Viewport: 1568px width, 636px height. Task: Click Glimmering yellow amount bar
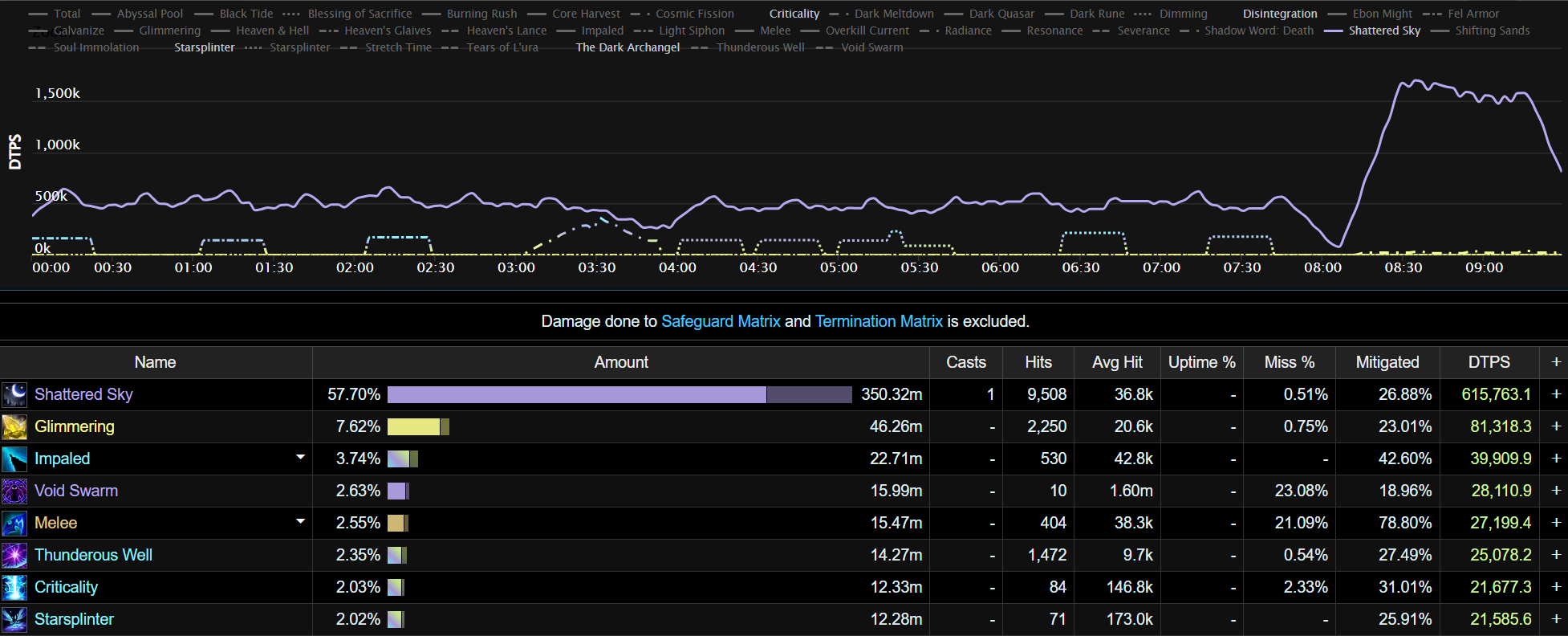[x=414, y=426]
